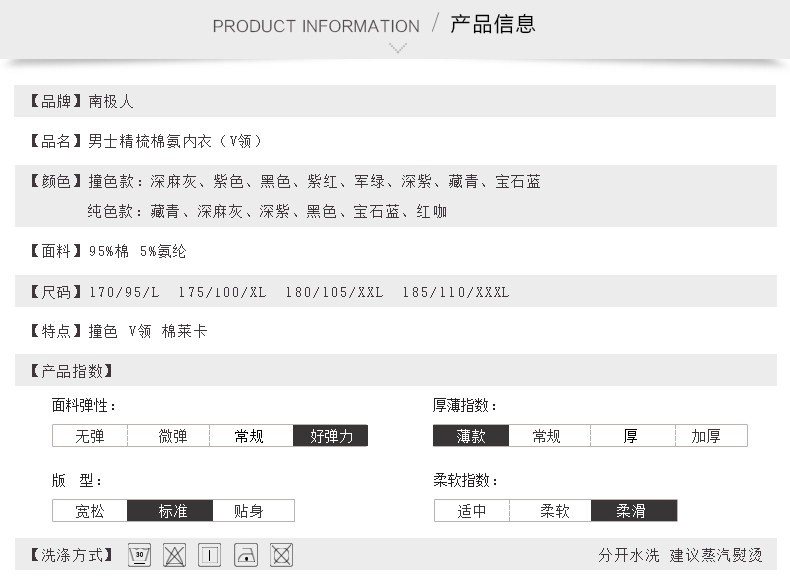Click the PRODUCT INFORMATION title text
This screenshot has height=580, width=790.
(316, 26)
